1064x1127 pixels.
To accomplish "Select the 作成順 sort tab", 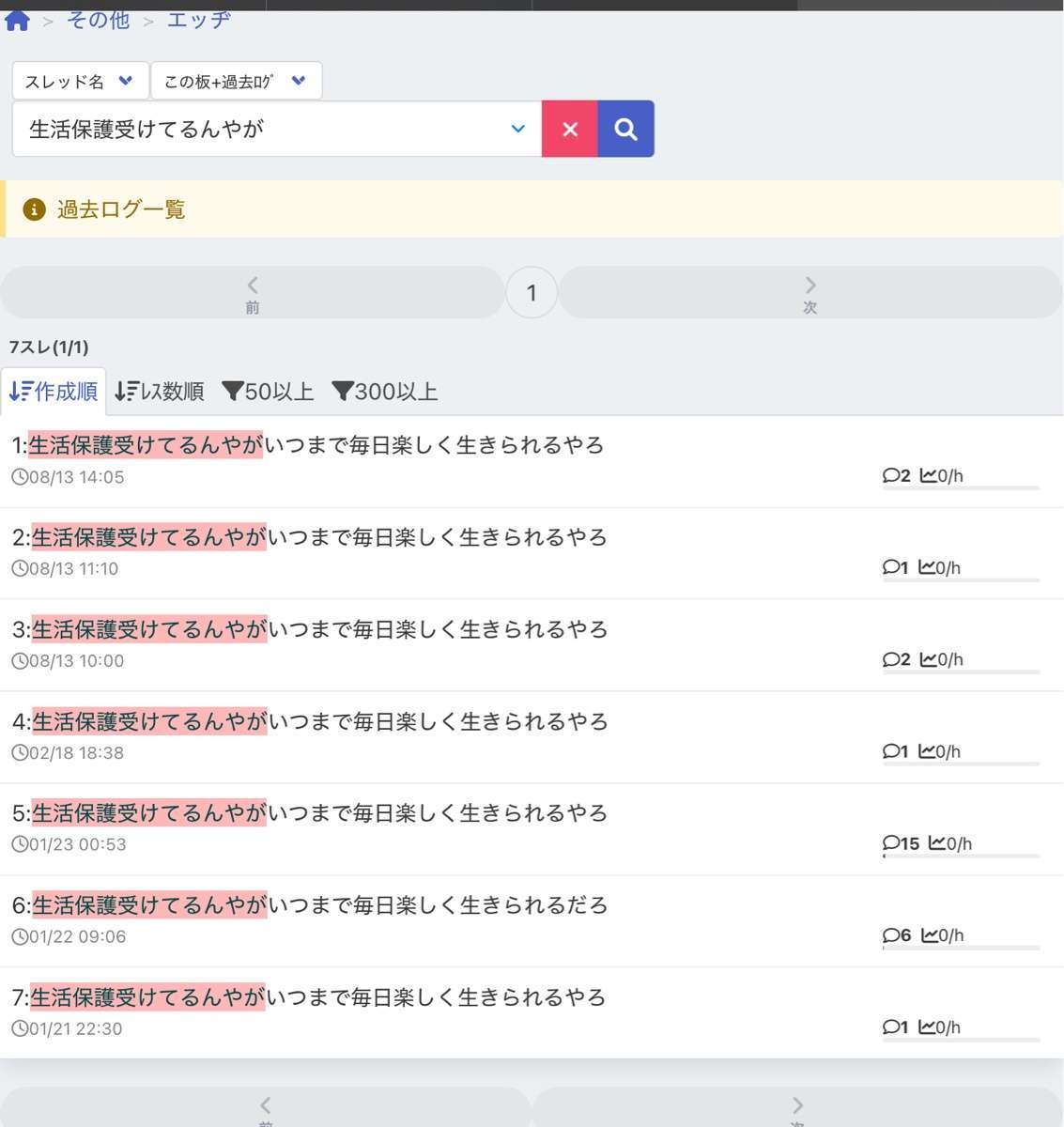I will point(54,392).
